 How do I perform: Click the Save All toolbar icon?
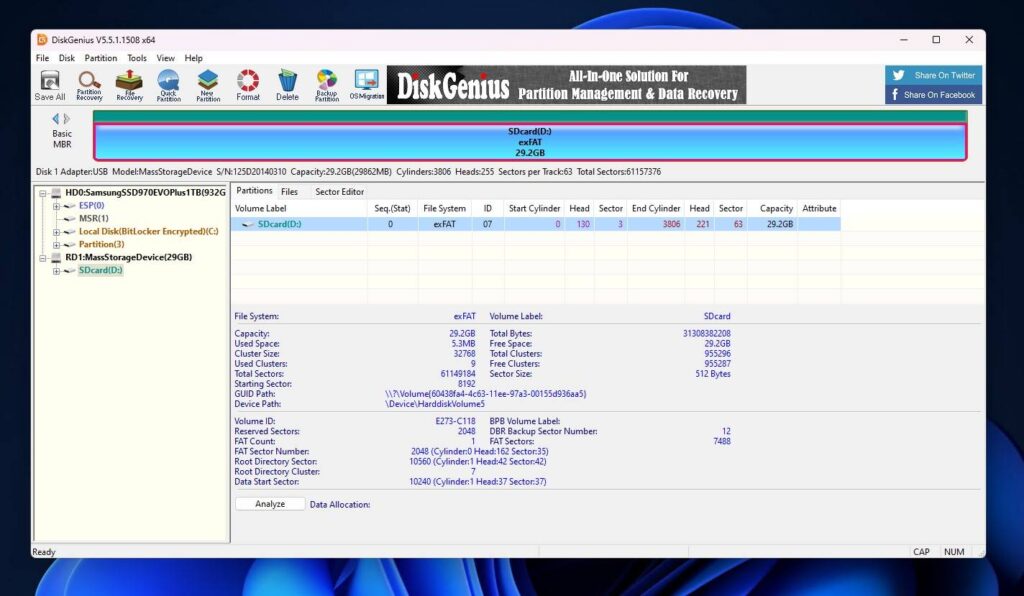pyautogui.click(x=50, y=85)
